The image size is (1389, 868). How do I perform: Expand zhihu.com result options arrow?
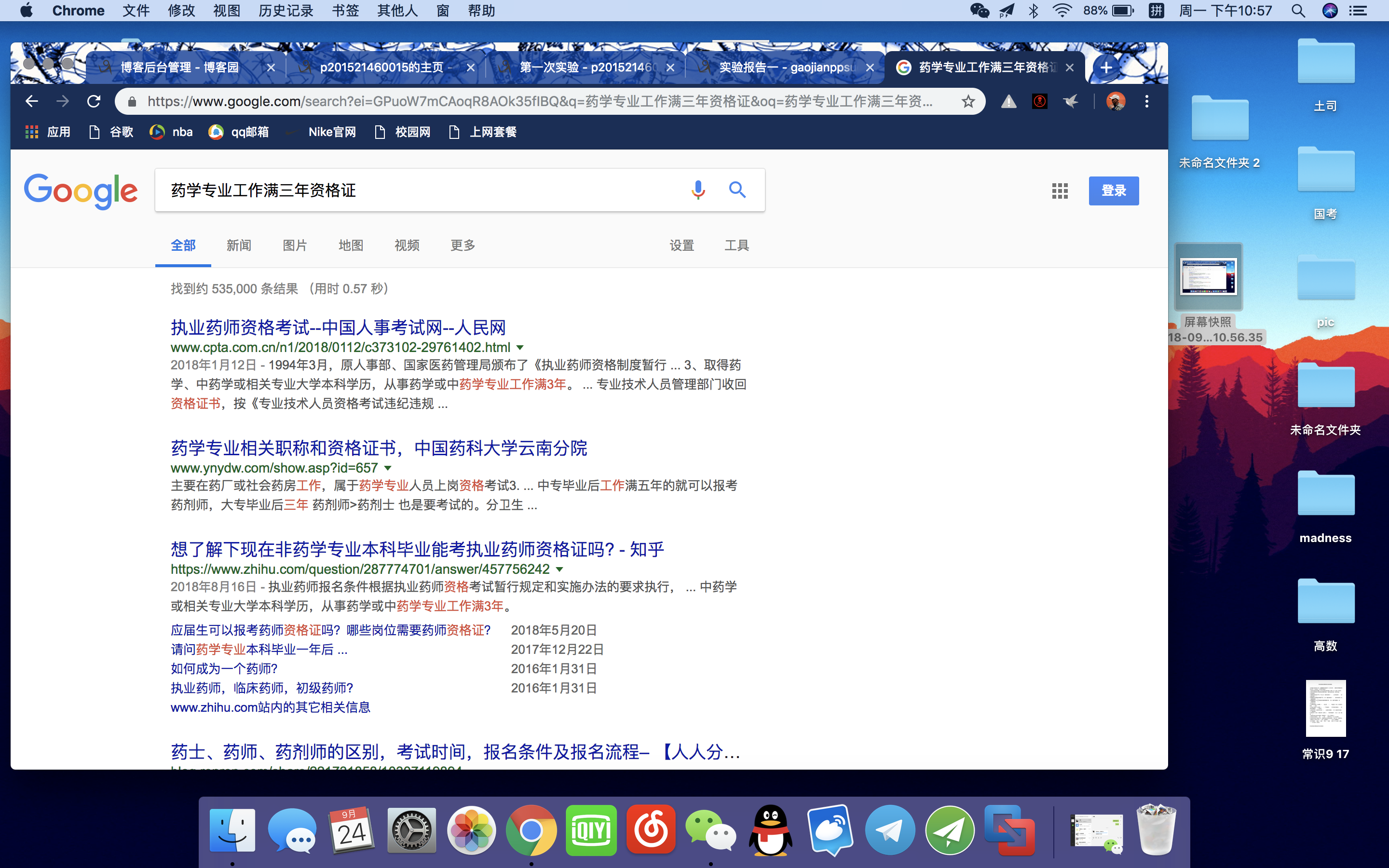559,569
